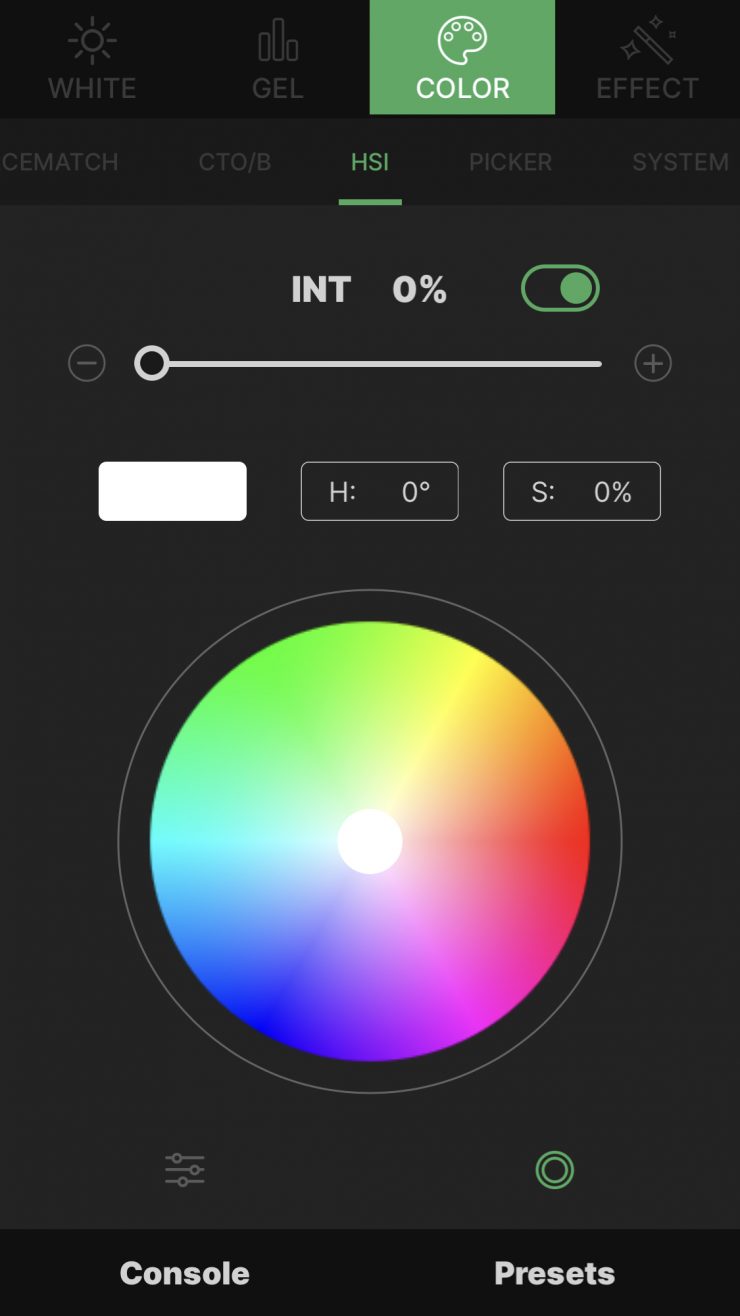
Task: Open the EFFECT magic wand icon
Action: tap(647, 42)
